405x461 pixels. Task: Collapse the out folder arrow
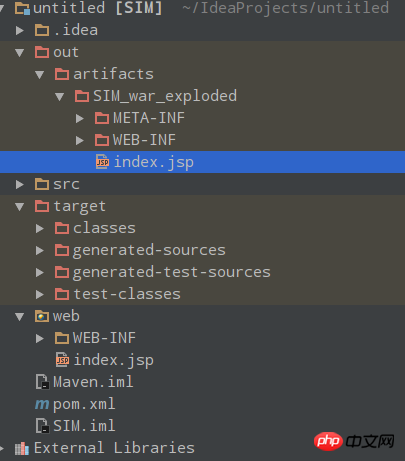coord(20,53)
